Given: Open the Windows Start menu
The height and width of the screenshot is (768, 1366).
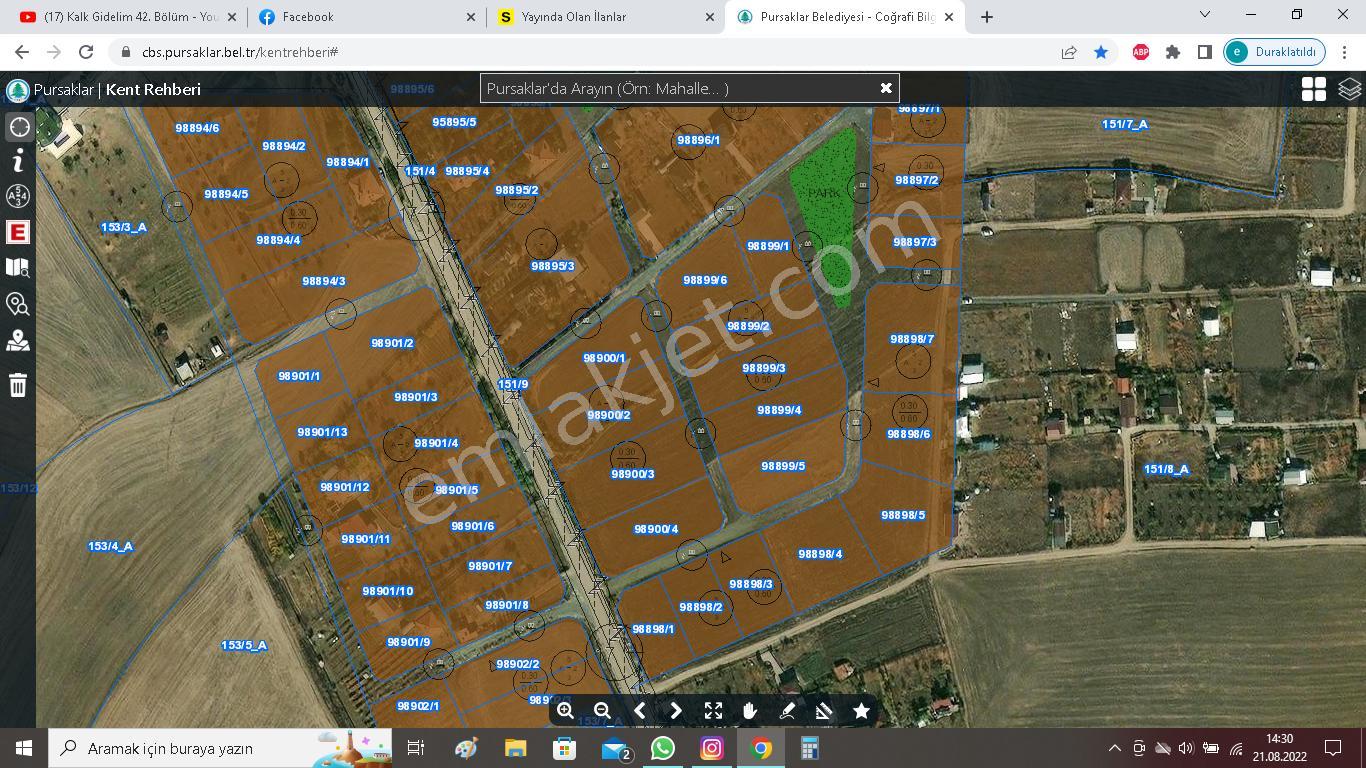Looking at the screenshot, I should click(x=24, y=748).
